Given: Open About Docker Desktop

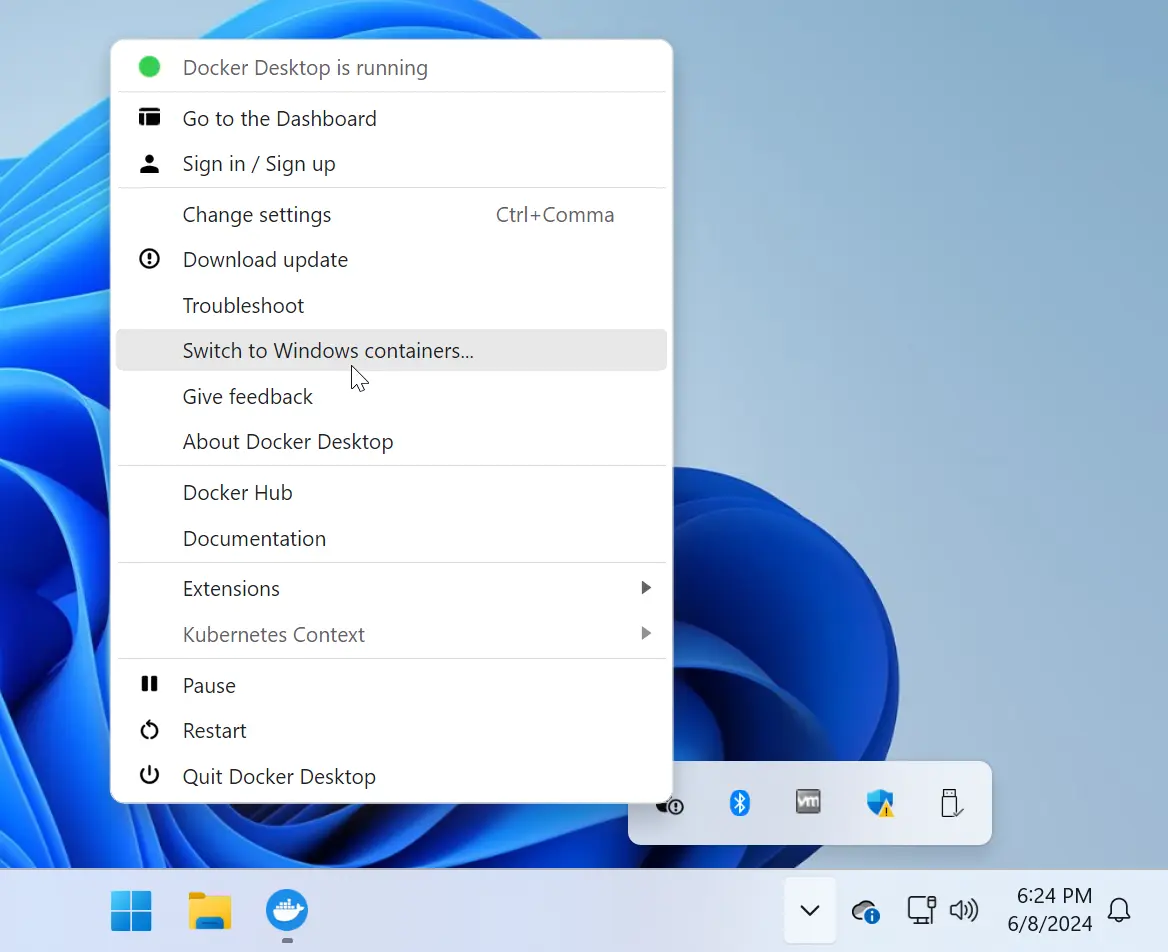Looking at the screenshot, I should pos(391,441).
